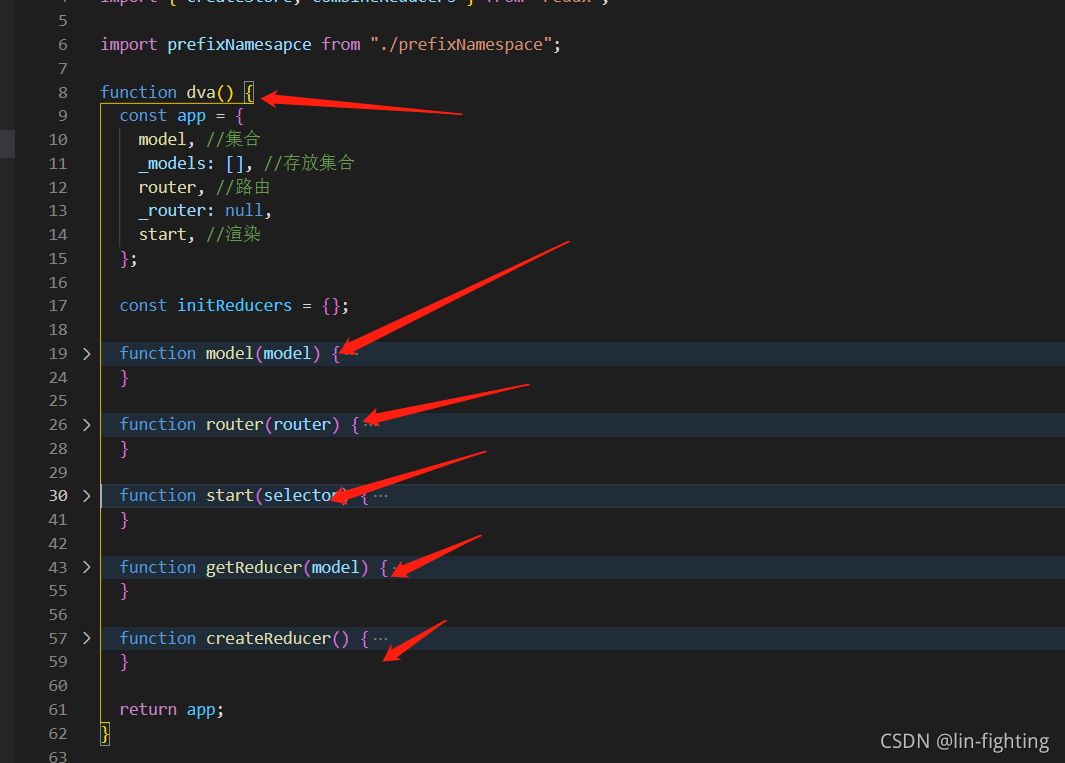The height and width of the screenshot is (763, 1065).
Task: Click 'start' function name on line 30
Action: coord(230,496)
